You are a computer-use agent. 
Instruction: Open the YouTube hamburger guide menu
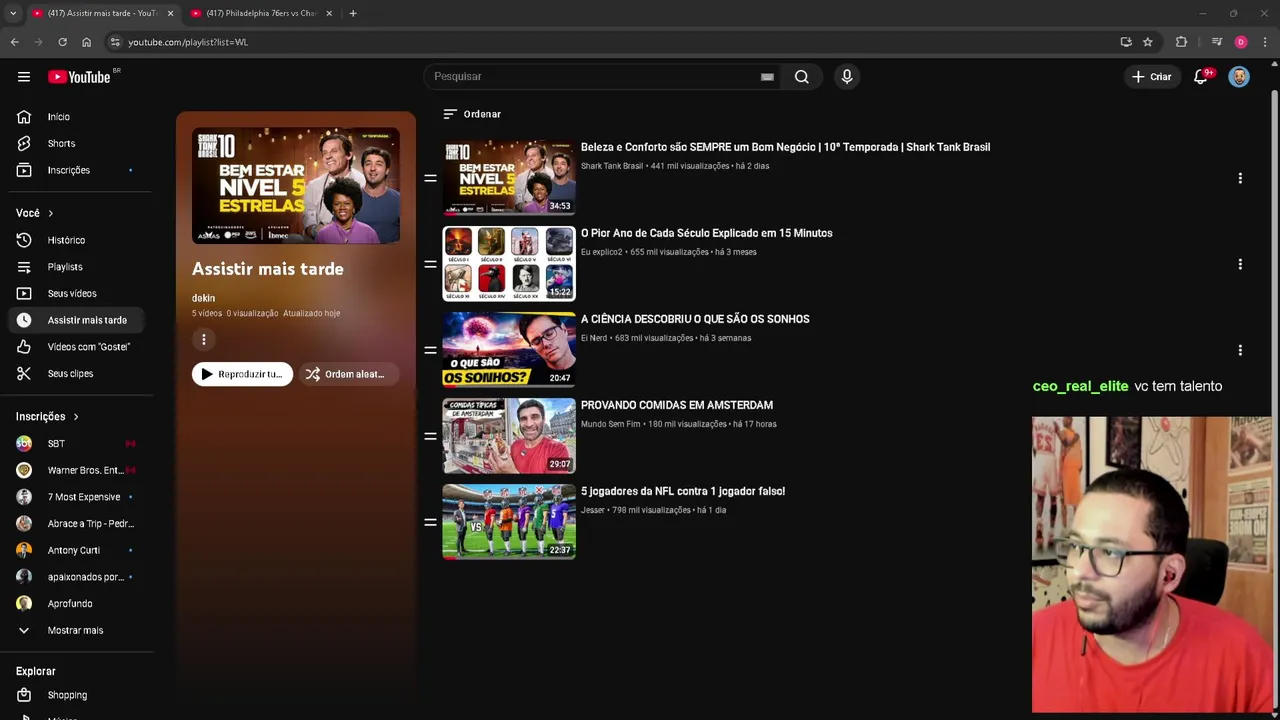(24, 77)
